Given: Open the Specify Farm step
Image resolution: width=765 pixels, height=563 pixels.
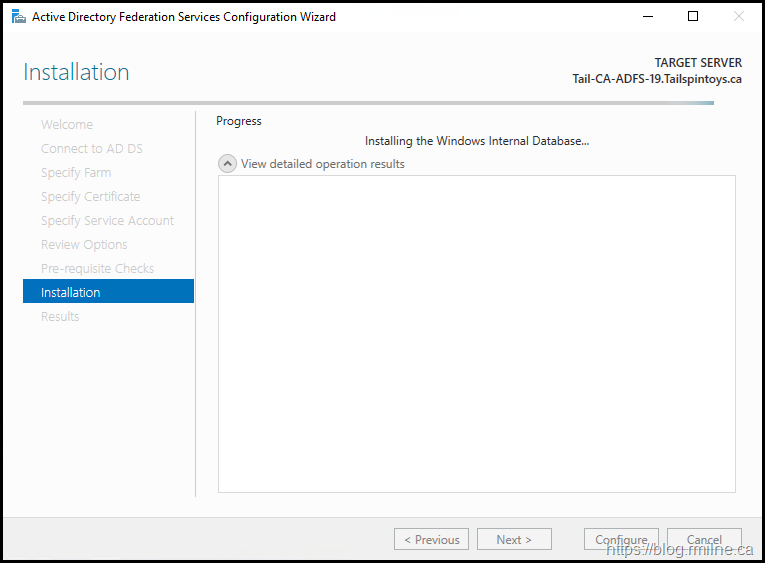Looking at the screenshot, I should (x=76, y=173).
